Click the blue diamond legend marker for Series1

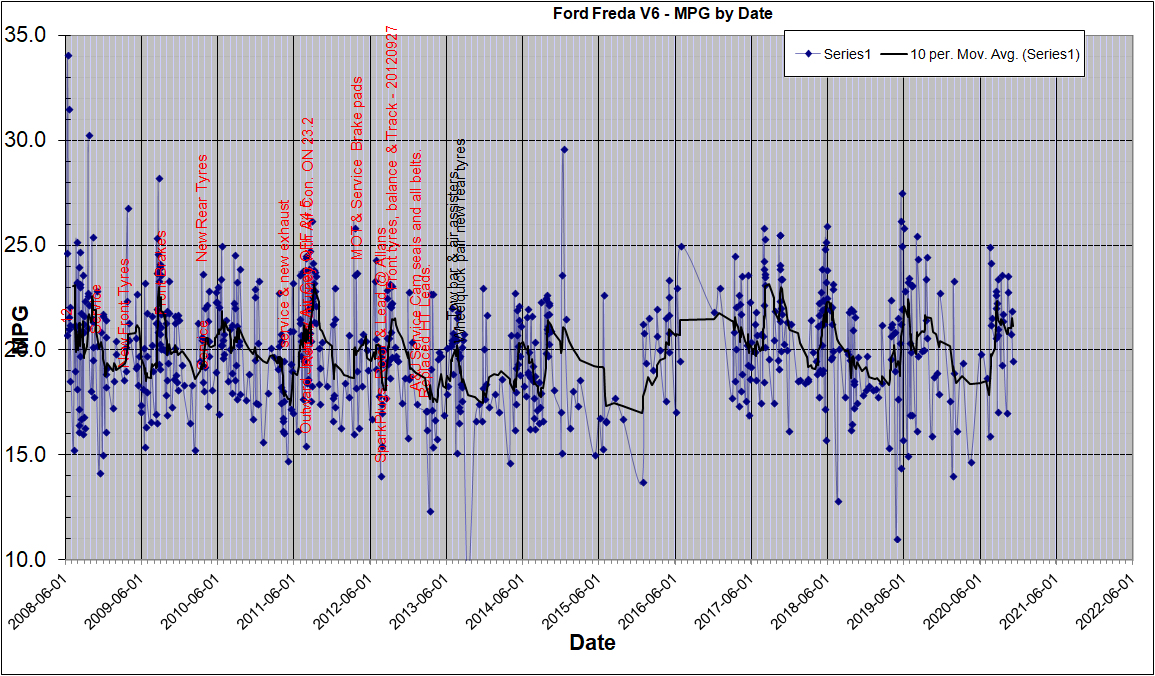click(x=808, y=53)
